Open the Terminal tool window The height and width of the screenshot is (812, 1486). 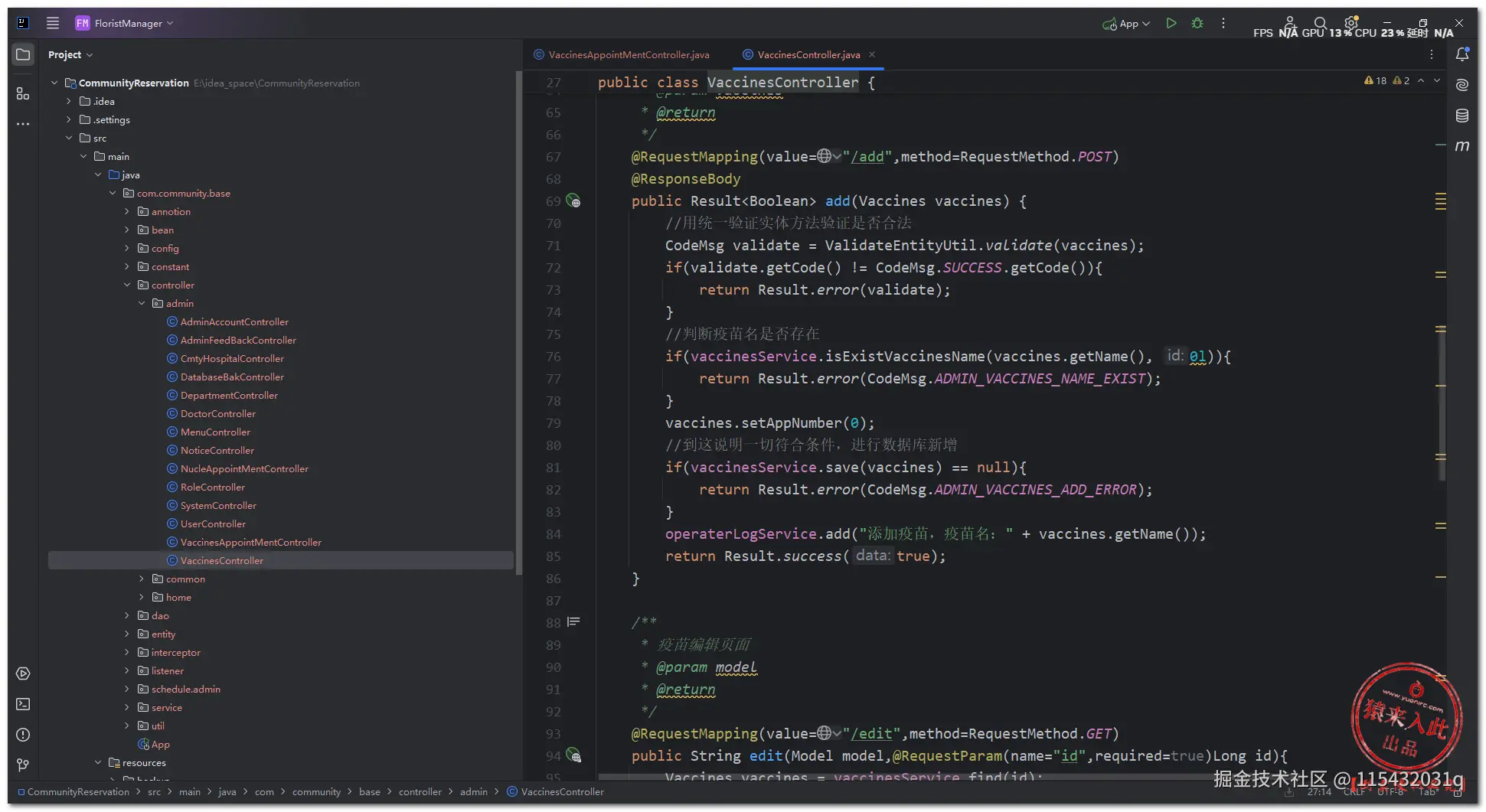[23, 704]
